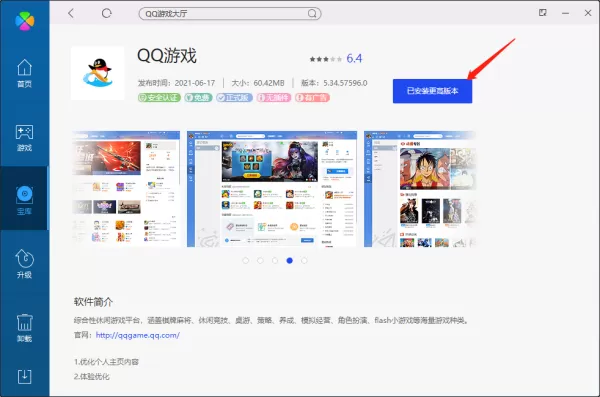Viewport: 600px width, 397px height.
Task: Select the fifth carousel dot
Action: point(304,260)
